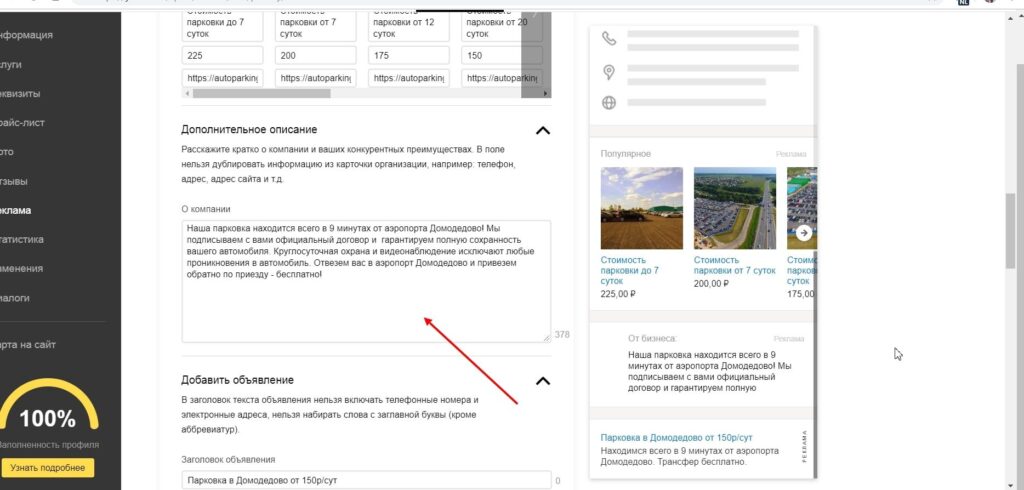Image resolution: width=1024 pixels, height=490 pixels.
Task: Click the phone icon in the preview card
Action: click(x=608, y=39)
